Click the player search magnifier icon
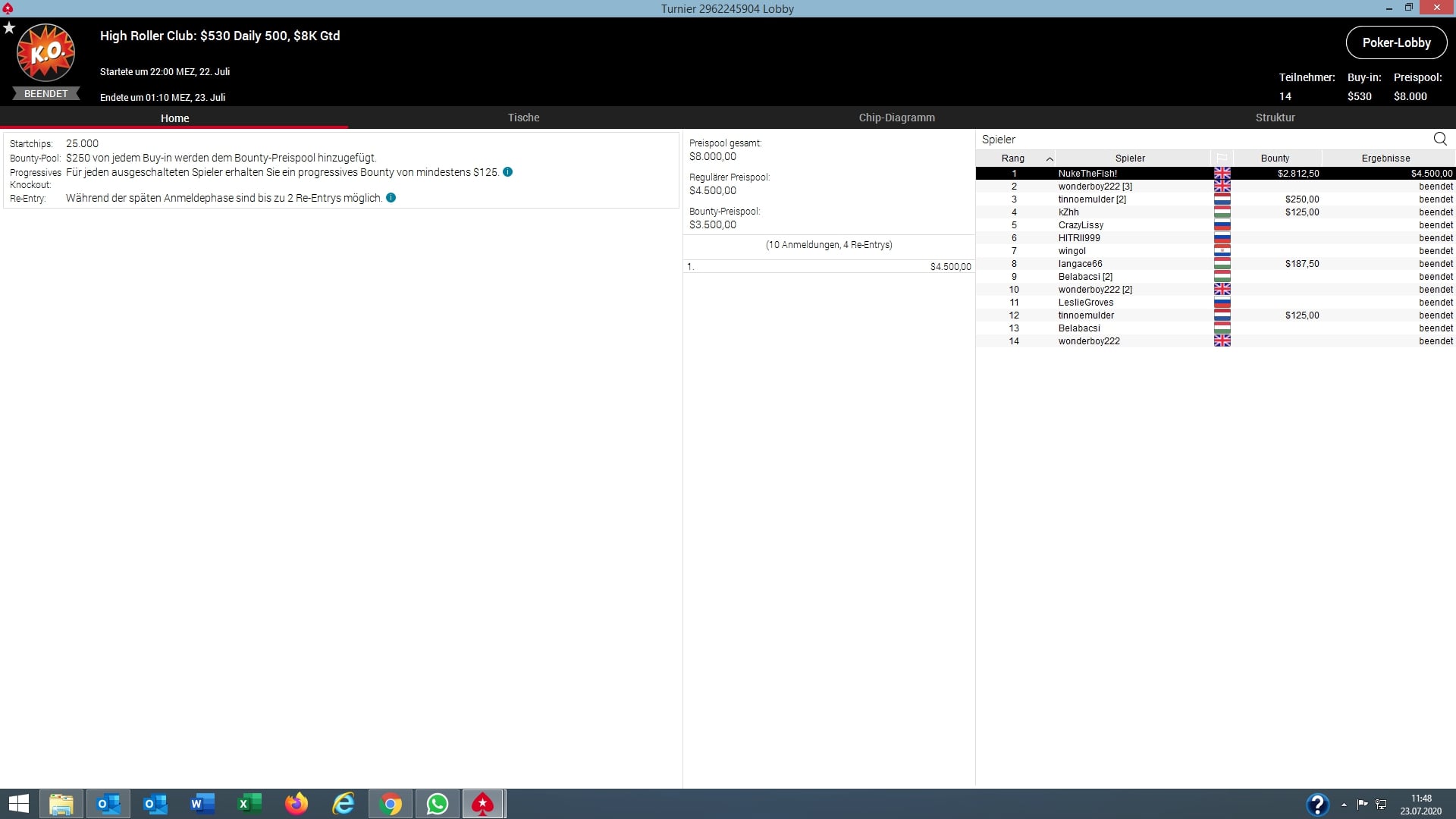 [1439, 139]
